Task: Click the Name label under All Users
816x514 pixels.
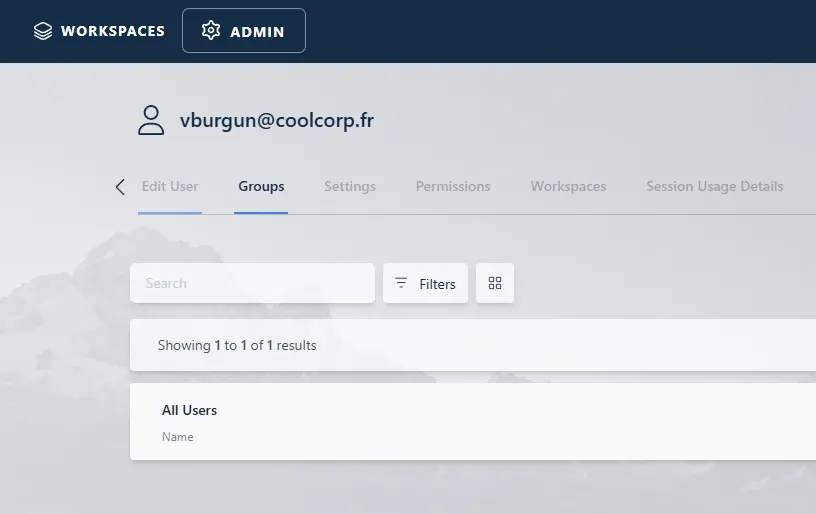Action: click(178, 437)
